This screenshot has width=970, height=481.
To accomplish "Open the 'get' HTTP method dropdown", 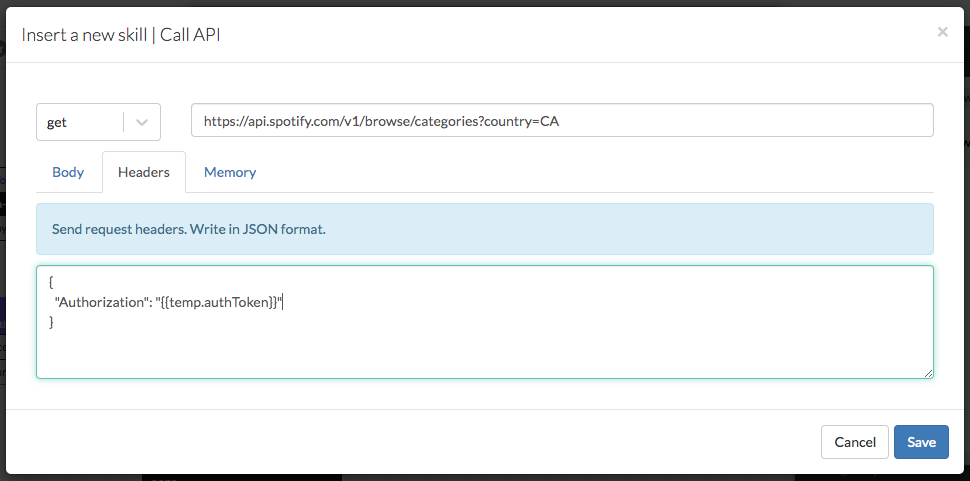I will [82, 122].
